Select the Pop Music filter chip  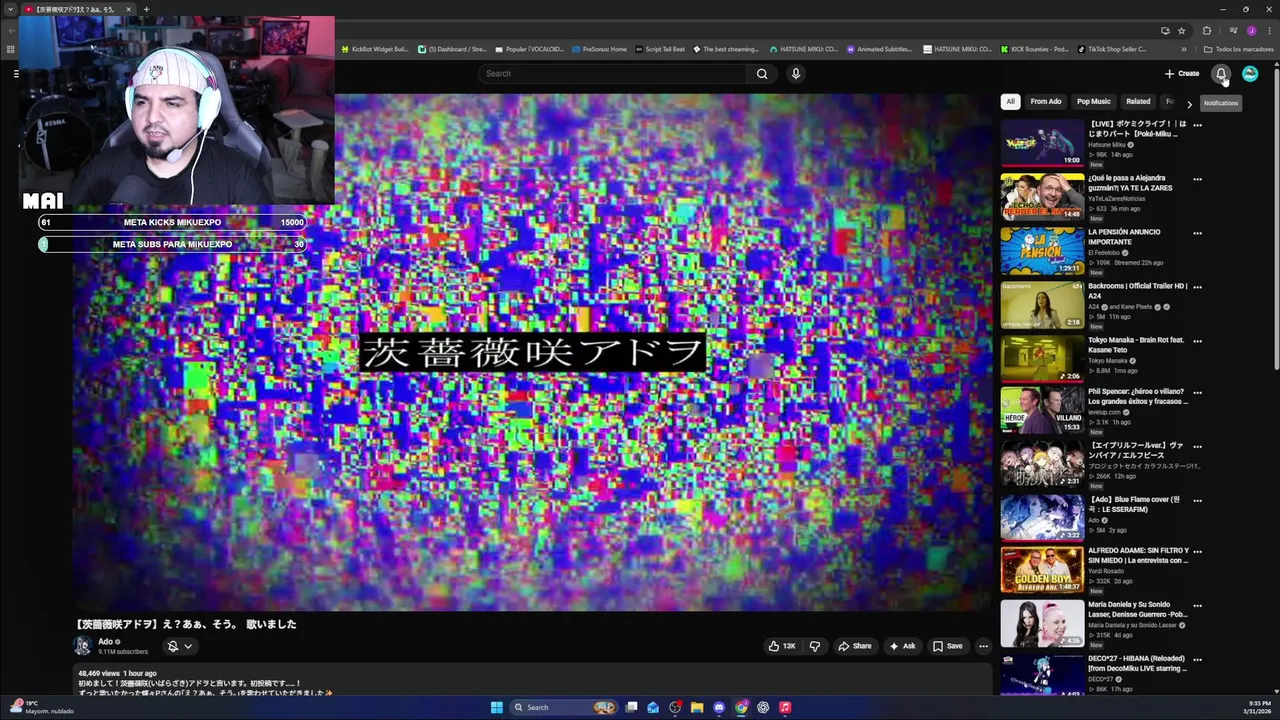coord(1093,101)
